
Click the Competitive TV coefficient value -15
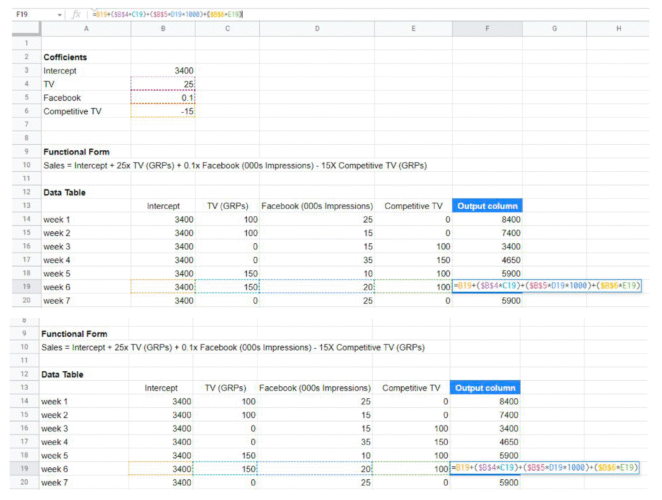pos(187,111)
